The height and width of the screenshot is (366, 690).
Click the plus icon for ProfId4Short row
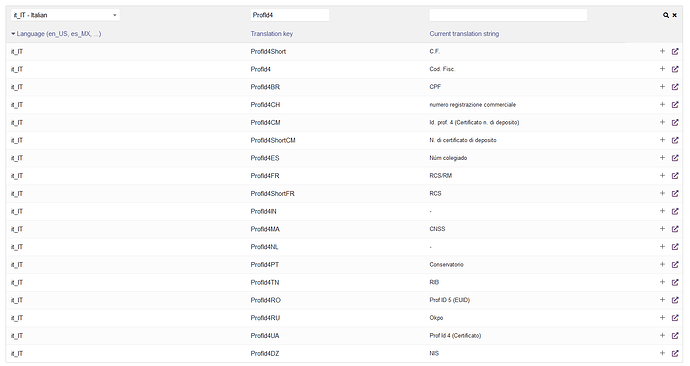662,51
